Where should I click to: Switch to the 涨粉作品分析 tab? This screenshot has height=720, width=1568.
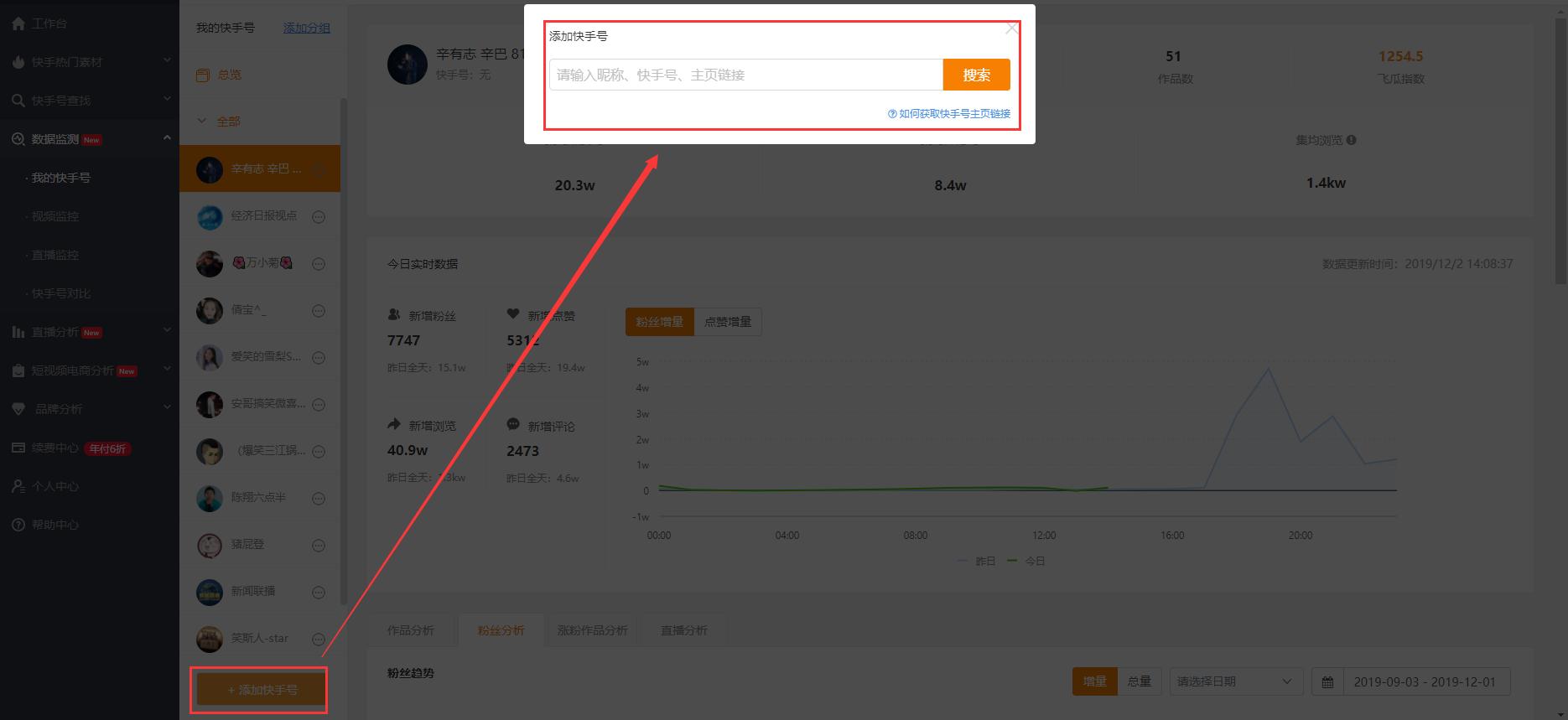pyautogui.click(x=593, y=630)
